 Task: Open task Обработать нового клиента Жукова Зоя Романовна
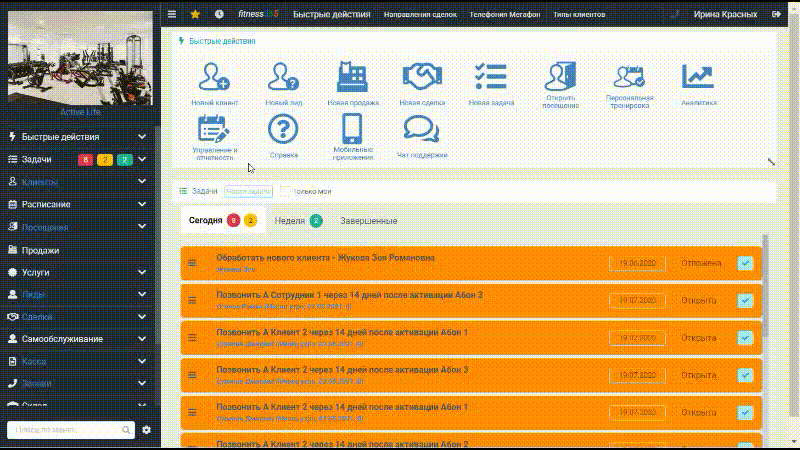[326, 258]
